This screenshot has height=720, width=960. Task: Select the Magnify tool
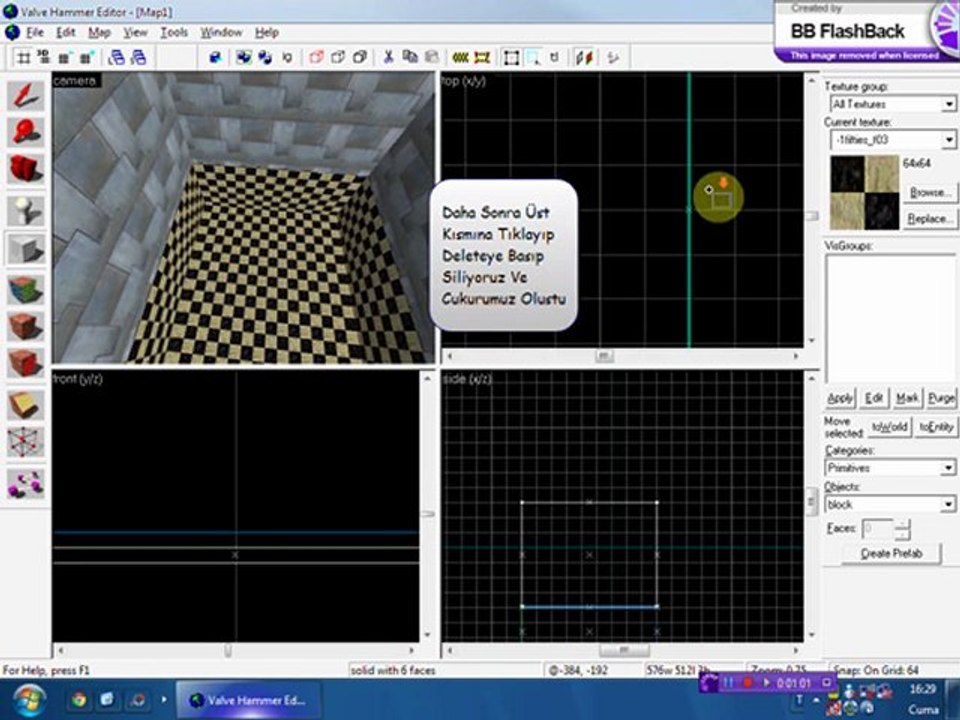25,132
